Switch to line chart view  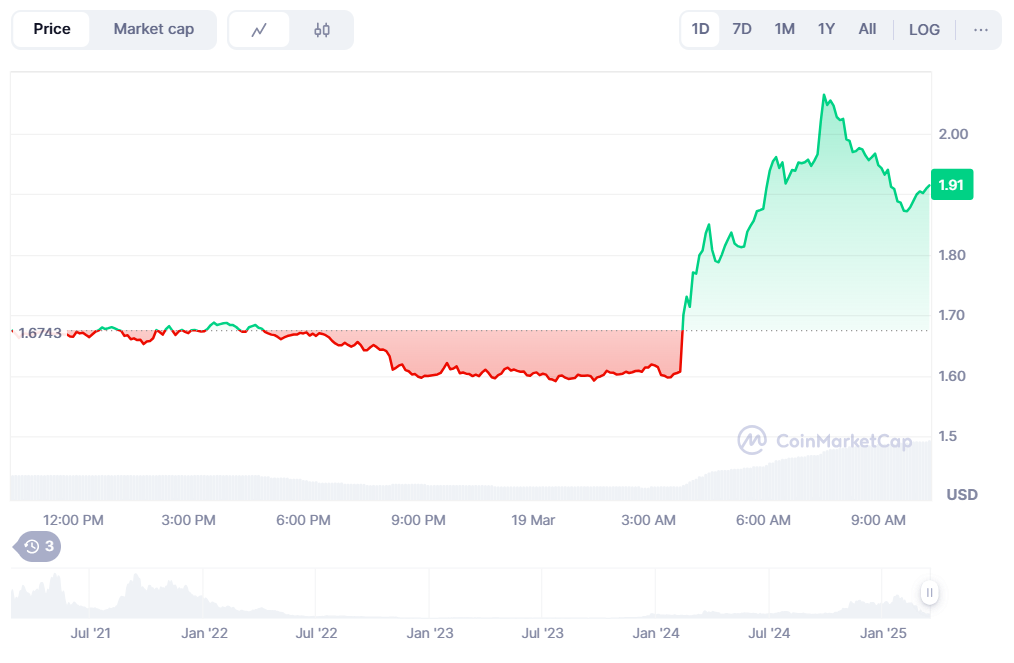pyautogui.click(x=259, y=30)
